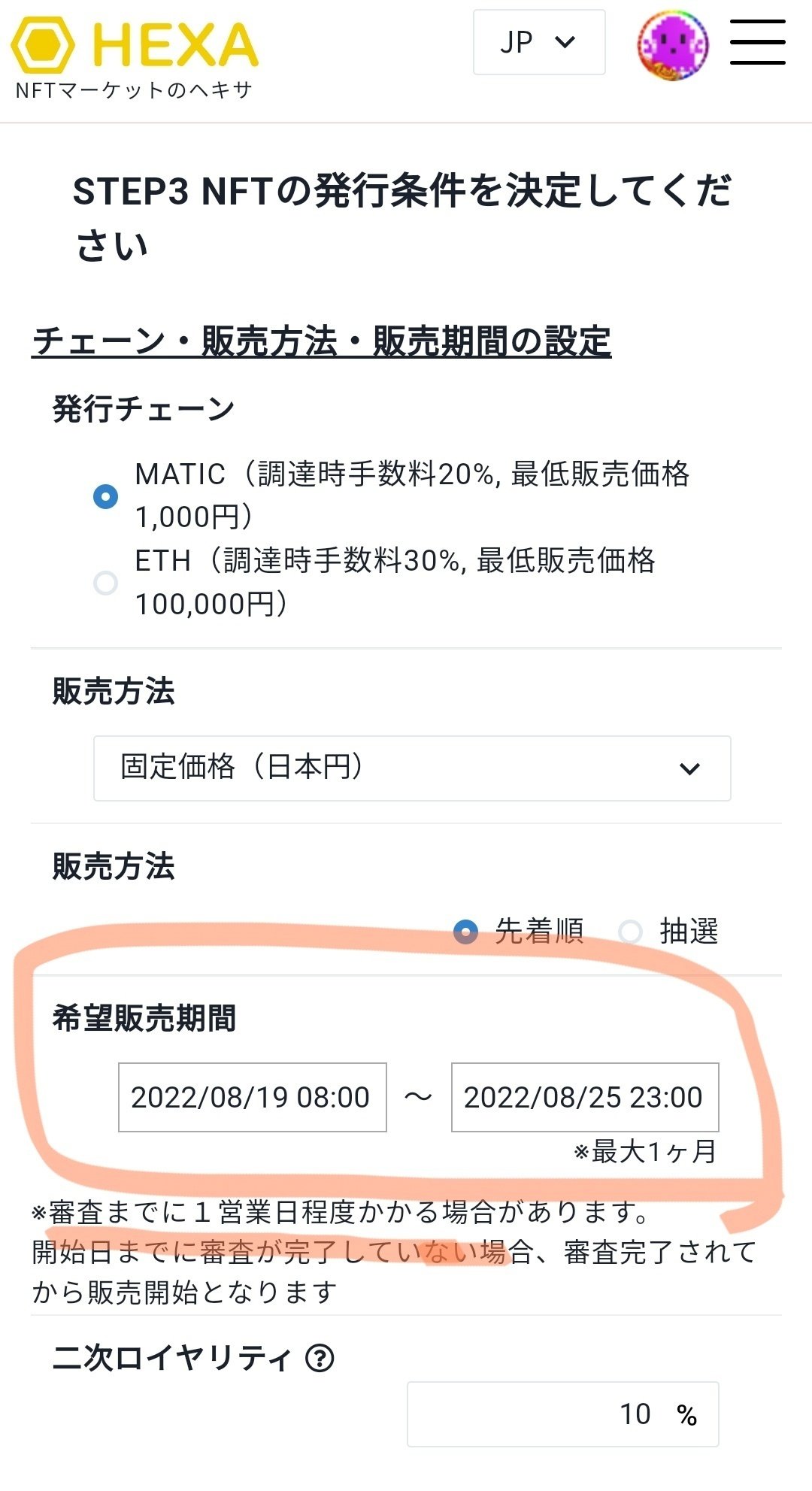Click the chevron arrow in 販売方法 select box

(x=689, y=768)
